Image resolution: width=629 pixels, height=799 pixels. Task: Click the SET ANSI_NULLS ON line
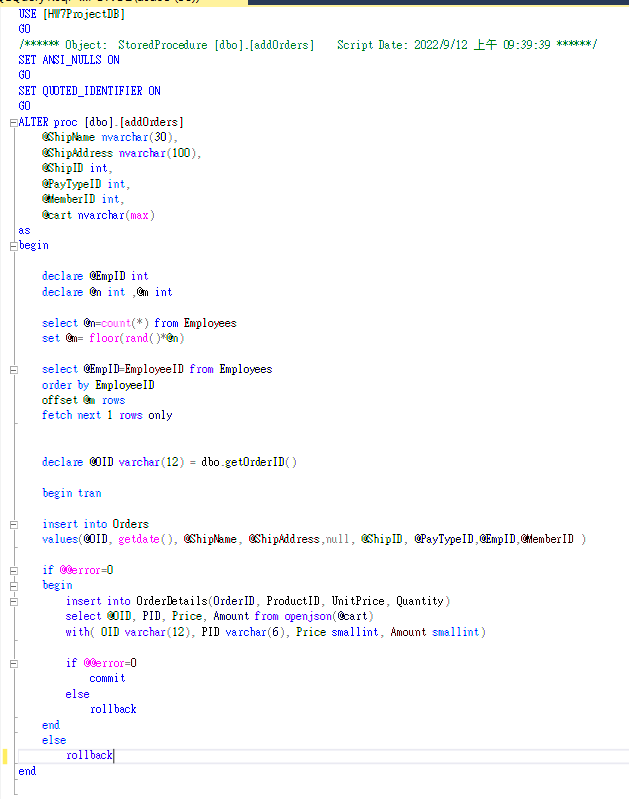click(x=69, y=60)
